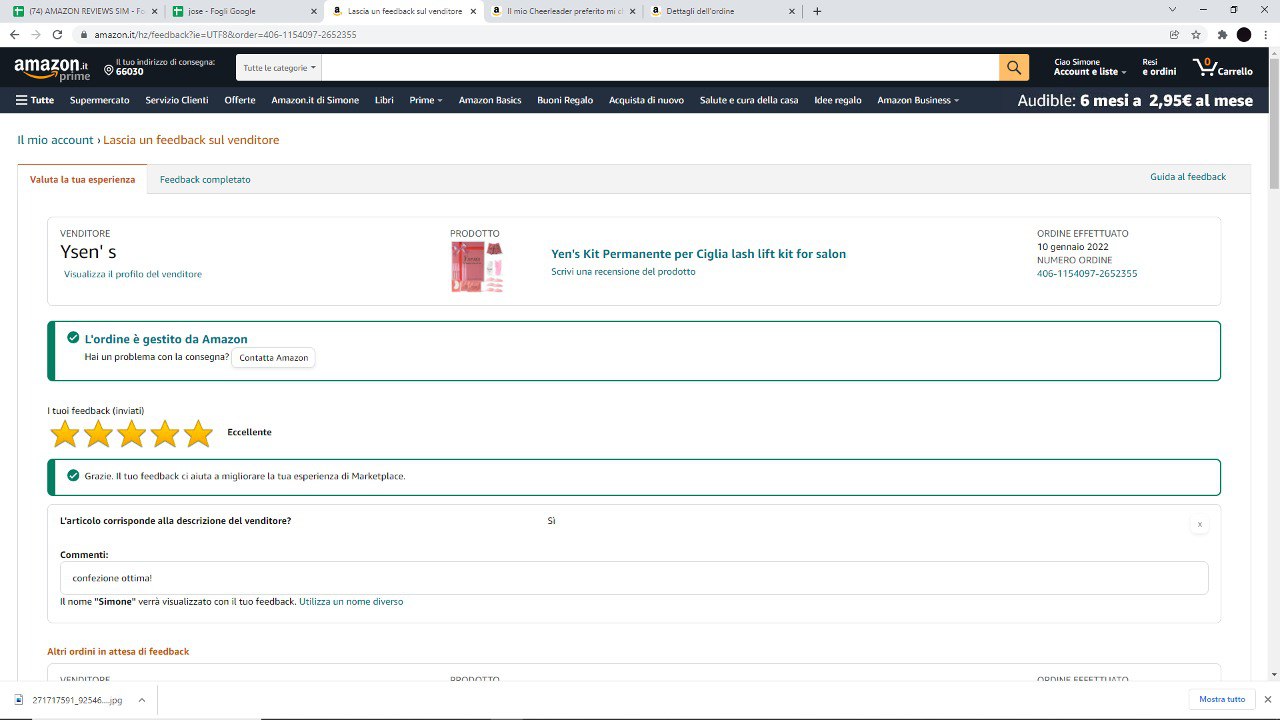The image size is (1280, 720).
Task: Open Guida al feedback link
Action: pyautogui.click(x=1188, y=177)
